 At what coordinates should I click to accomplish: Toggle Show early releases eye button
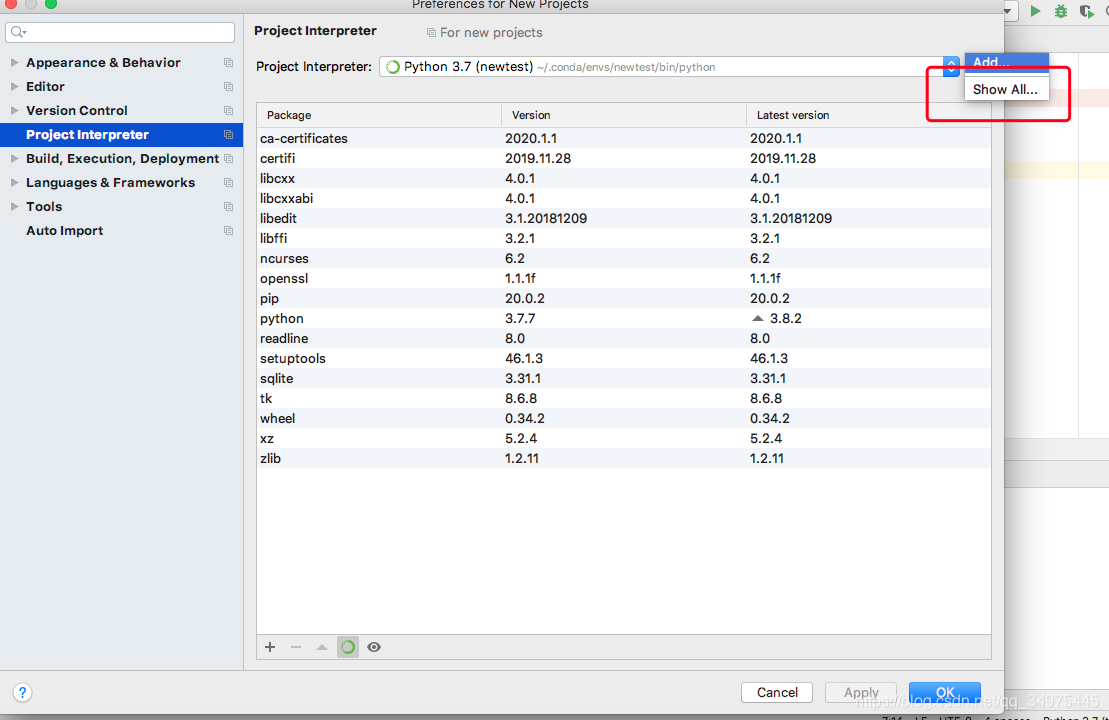click(x=374, y=647)
